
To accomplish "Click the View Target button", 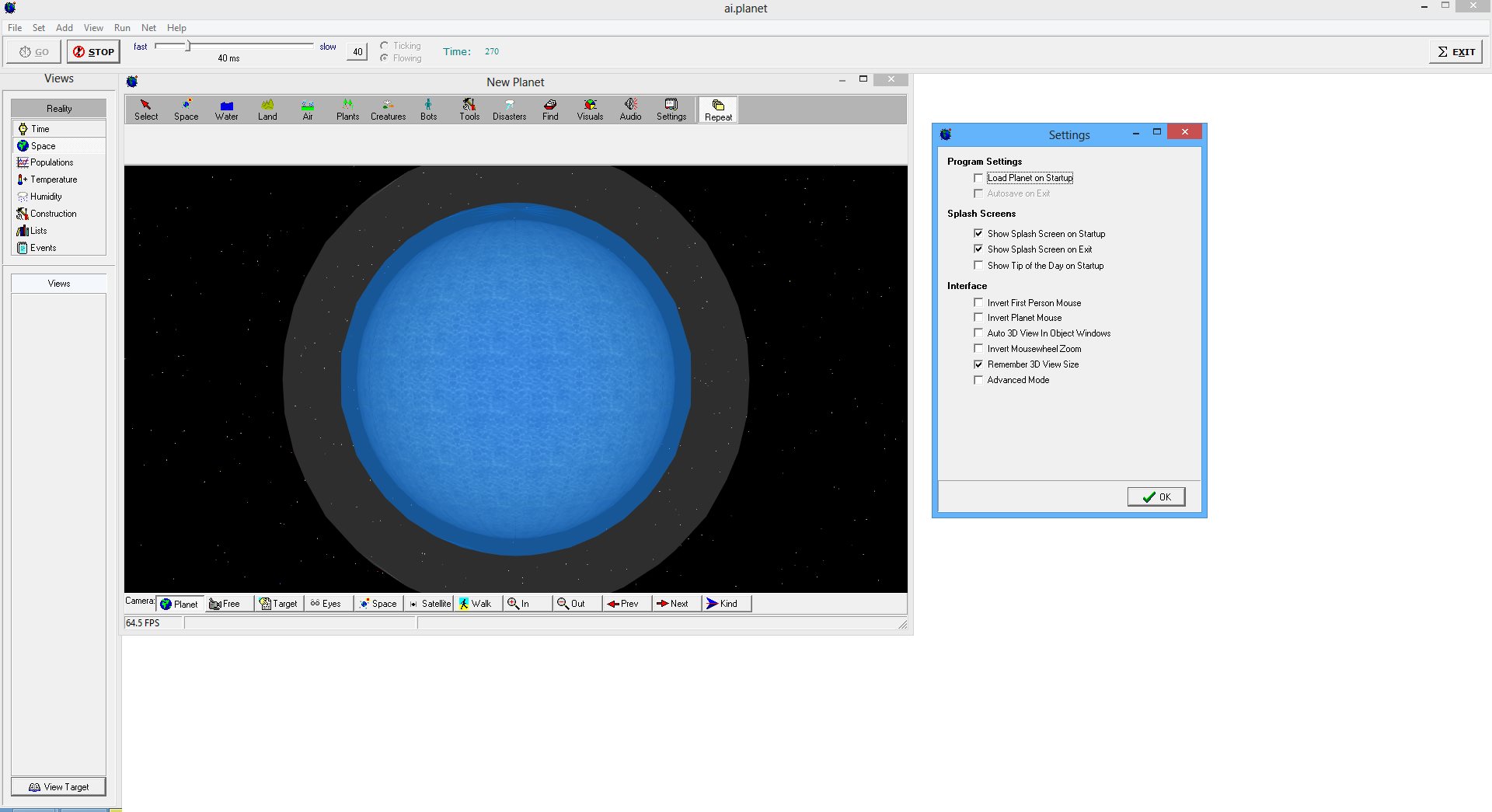I will [x=59, y=787].
